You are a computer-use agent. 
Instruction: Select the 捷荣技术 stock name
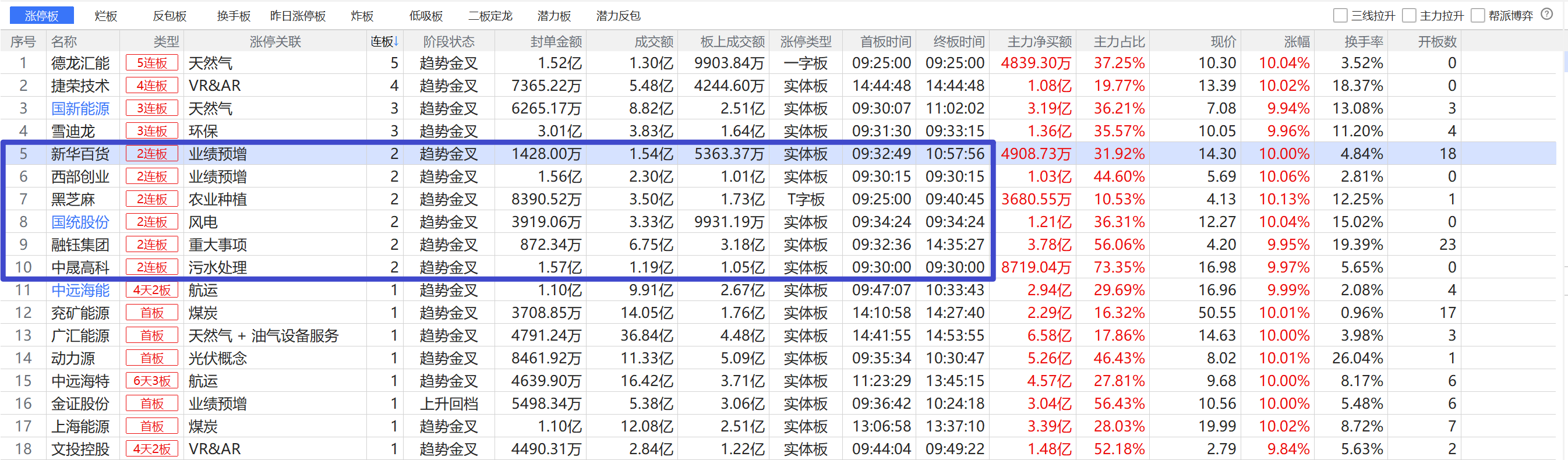(80, 86)
